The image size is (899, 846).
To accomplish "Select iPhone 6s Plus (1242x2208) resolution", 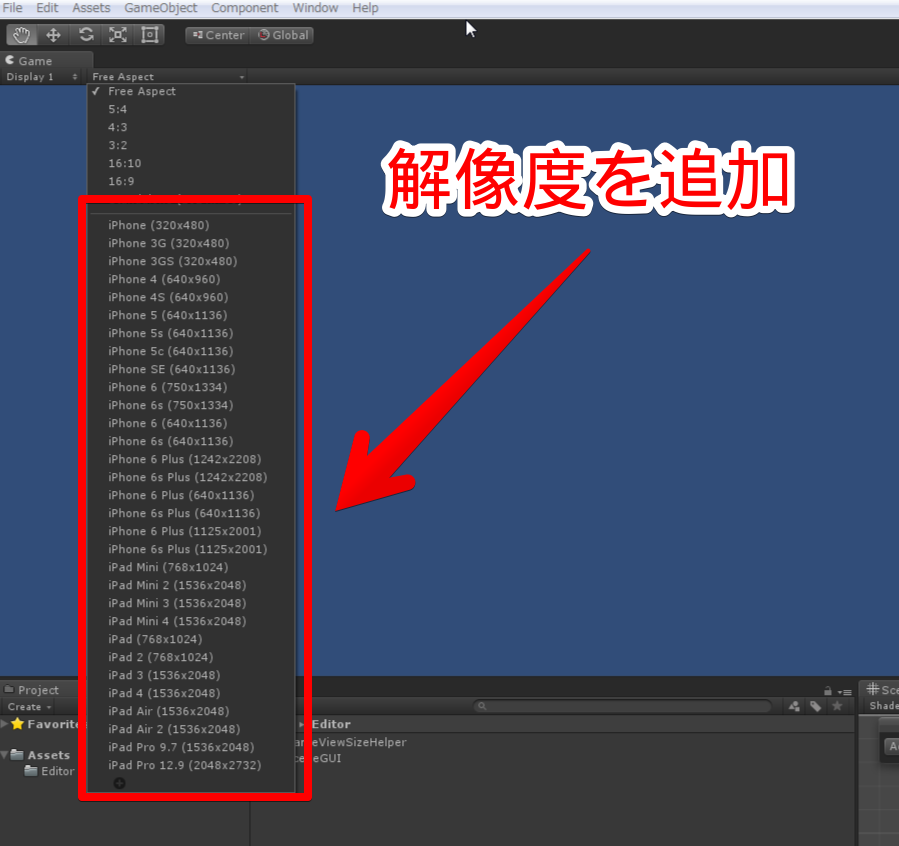I will tap(191, 477).
